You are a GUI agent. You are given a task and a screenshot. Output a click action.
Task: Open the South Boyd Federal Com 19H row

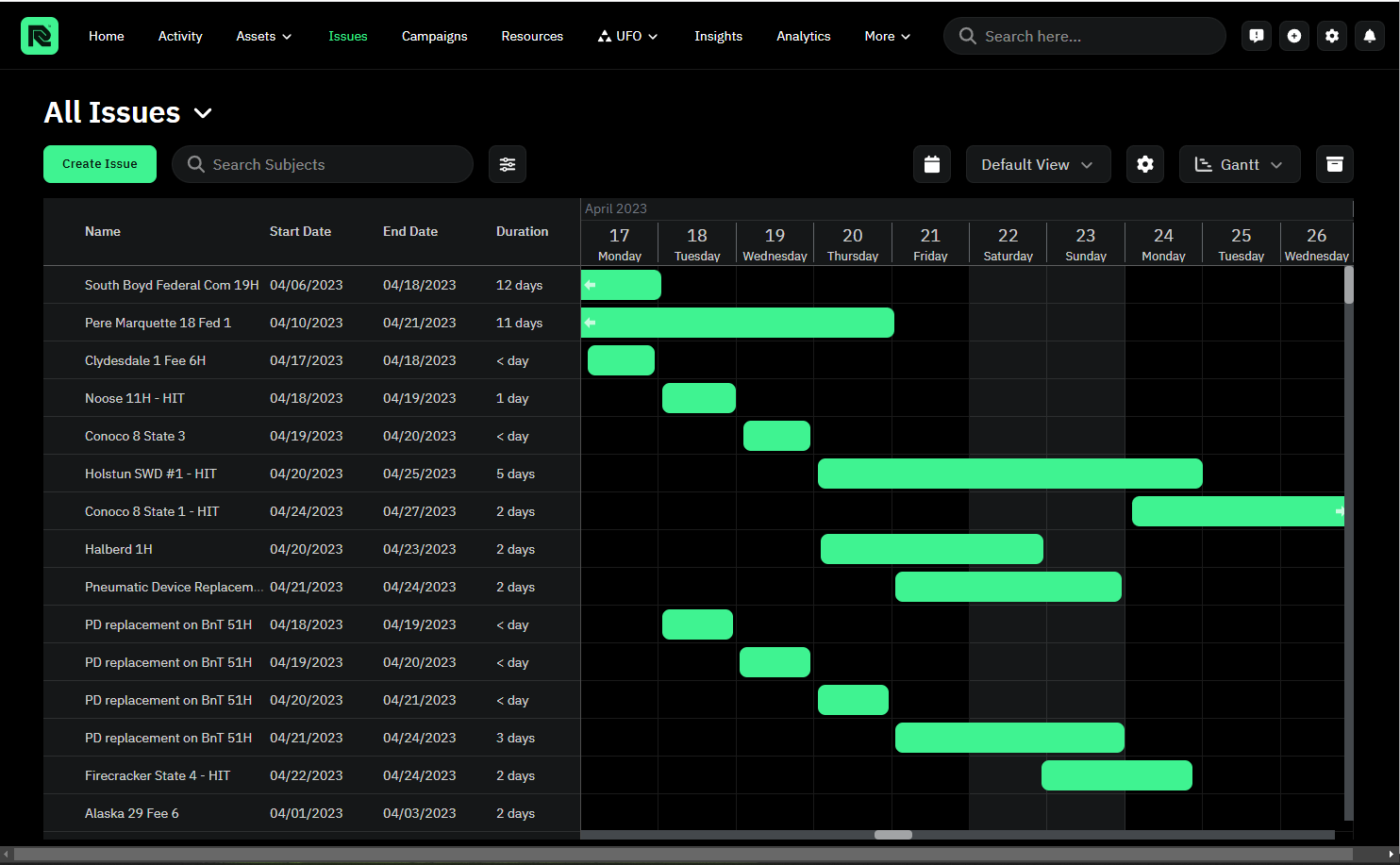[311, 285]
